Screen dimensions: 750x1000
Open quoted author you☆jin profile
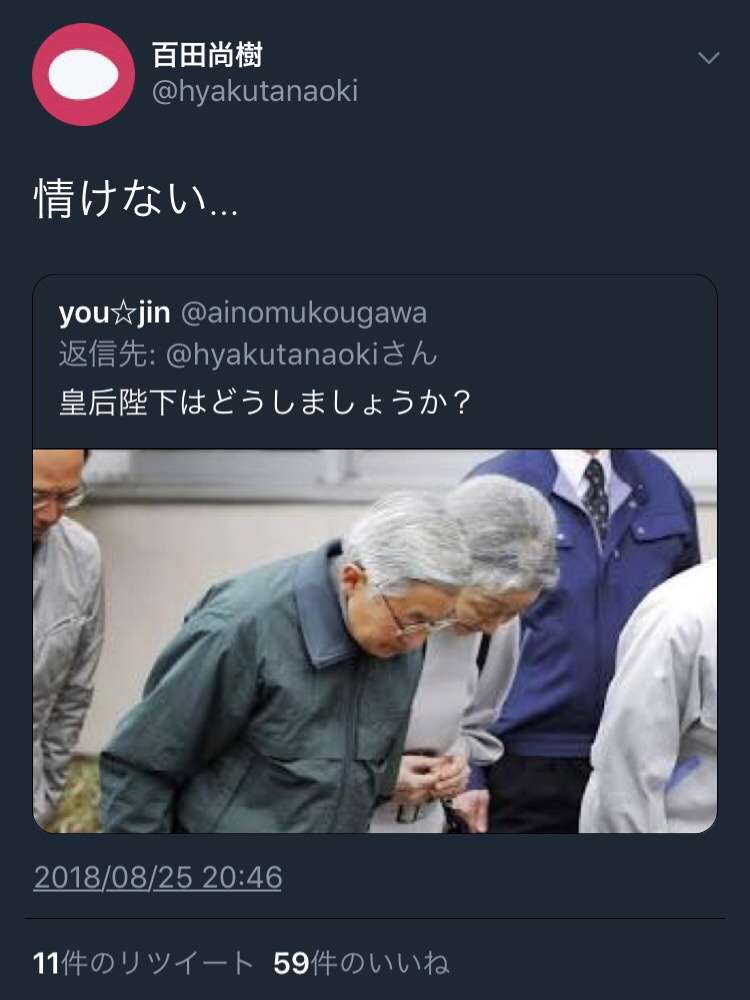[114, 313]
